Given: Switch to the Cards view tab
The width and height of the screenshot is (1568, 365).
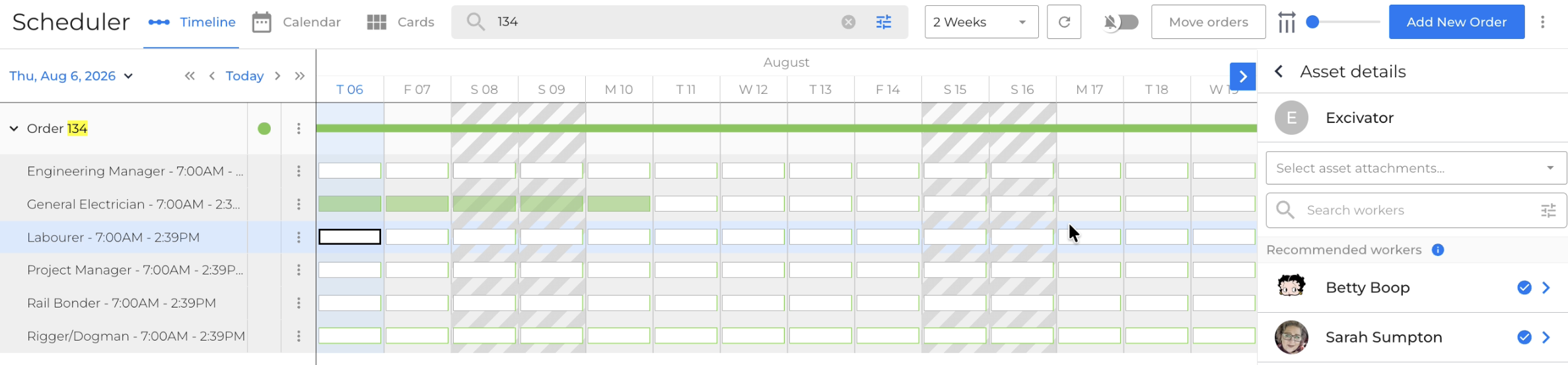Looking at the screenshot, I should tap(400, 22).
